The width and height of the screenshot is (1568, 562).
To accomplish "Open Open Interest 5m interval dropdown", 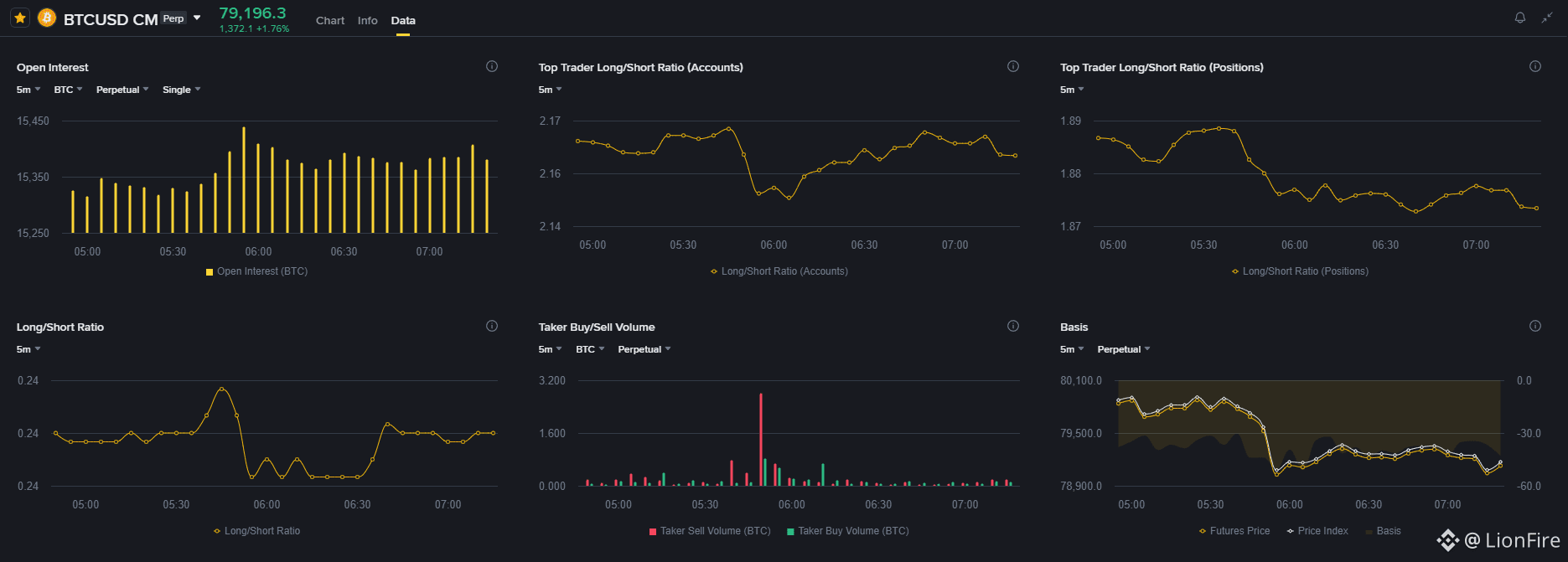I will [x=28, y=90].
